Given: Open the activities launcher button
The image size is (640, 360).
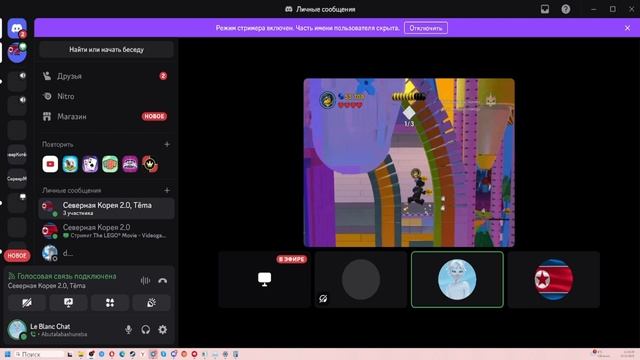Looking at the screenshot, I should (110, 303).
